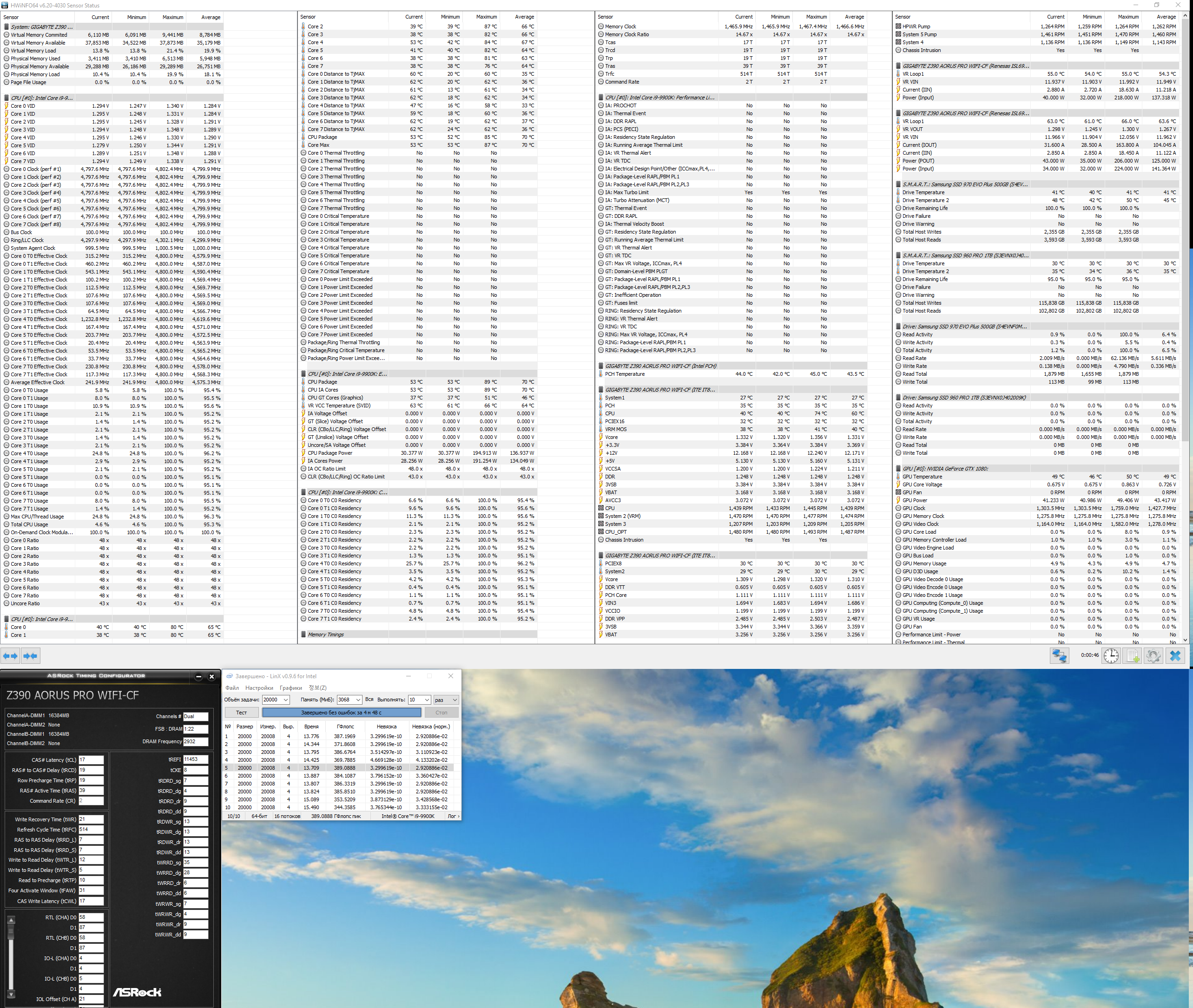Open the Графики menu in LinX
Image resolution: width=1193 pixels, height=1008 pixels.
[290, 688]
